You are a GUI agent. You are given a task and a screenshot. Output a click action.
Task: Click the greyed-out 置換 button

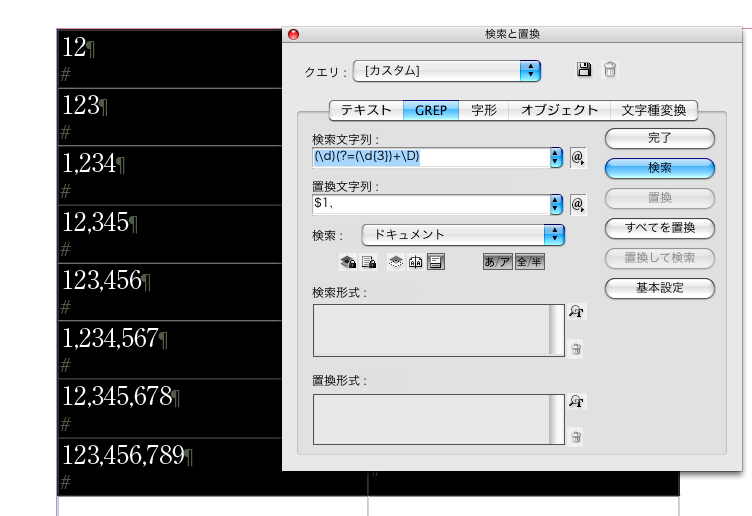pyautogui.click(x=660, y=198)
